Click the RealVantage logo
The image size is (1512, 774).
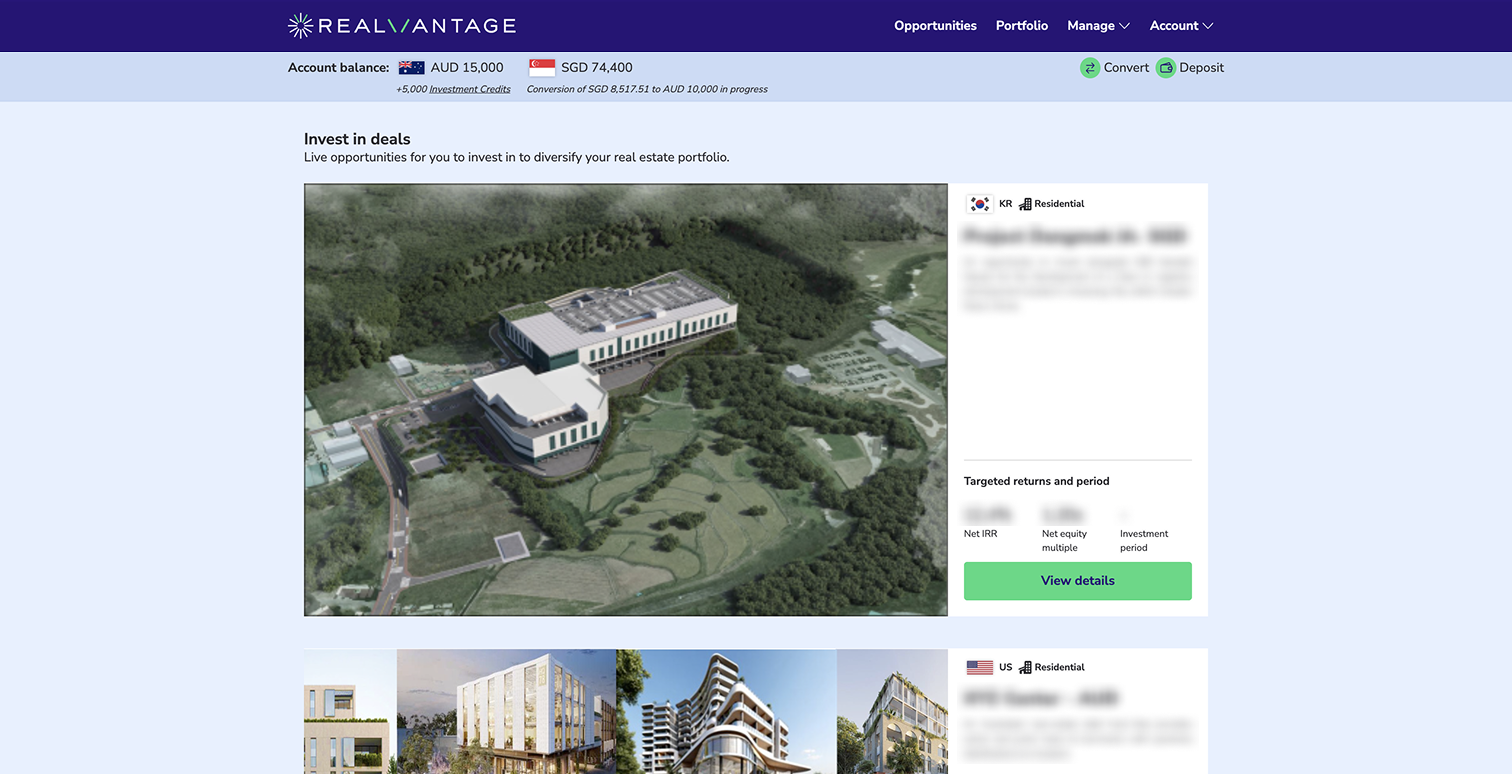[x=401, y=26]
